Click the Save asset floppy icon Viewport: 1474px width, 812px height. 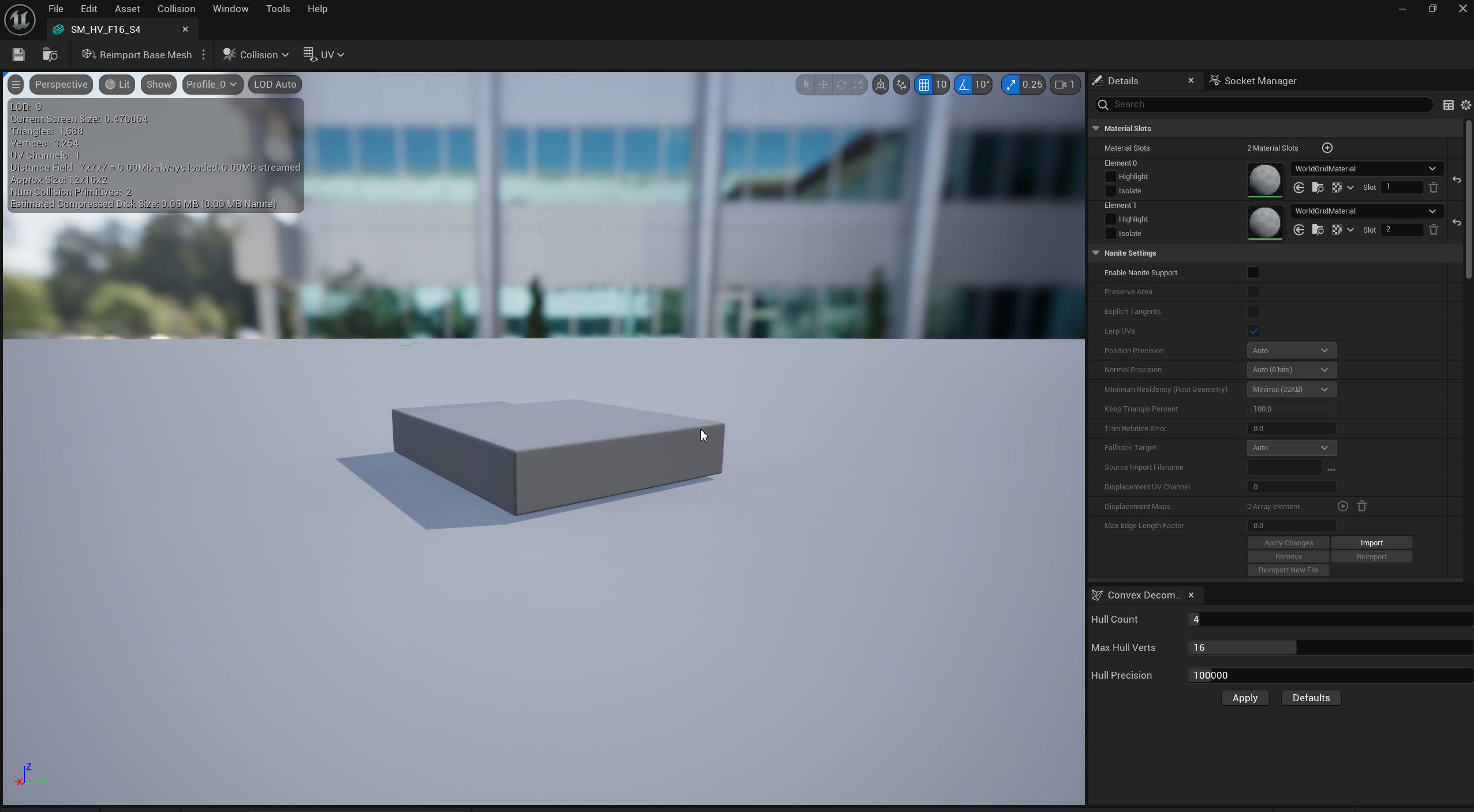pyautogui.click(x=18, y=55)
